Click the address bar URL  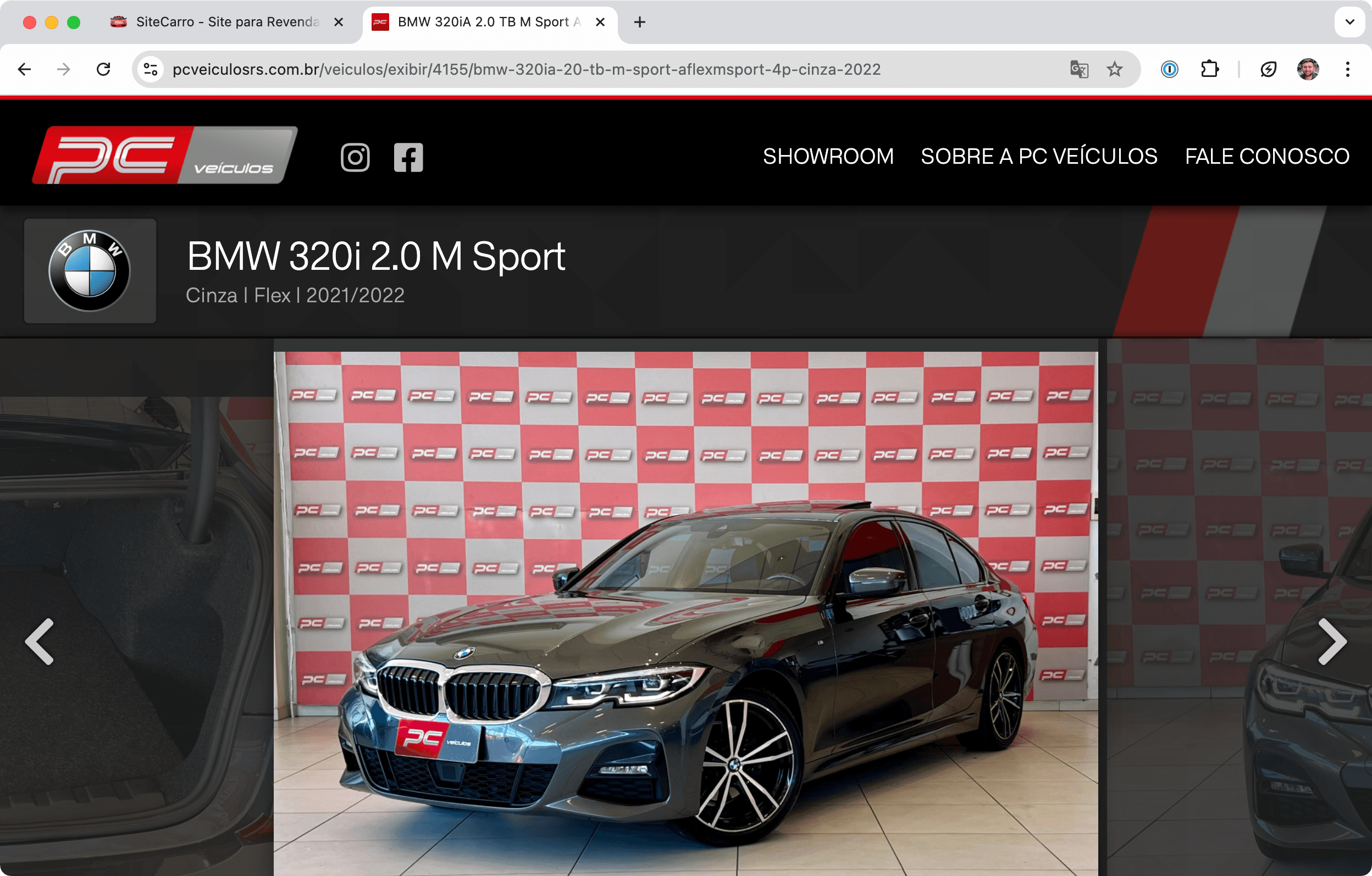pos(527,69)
